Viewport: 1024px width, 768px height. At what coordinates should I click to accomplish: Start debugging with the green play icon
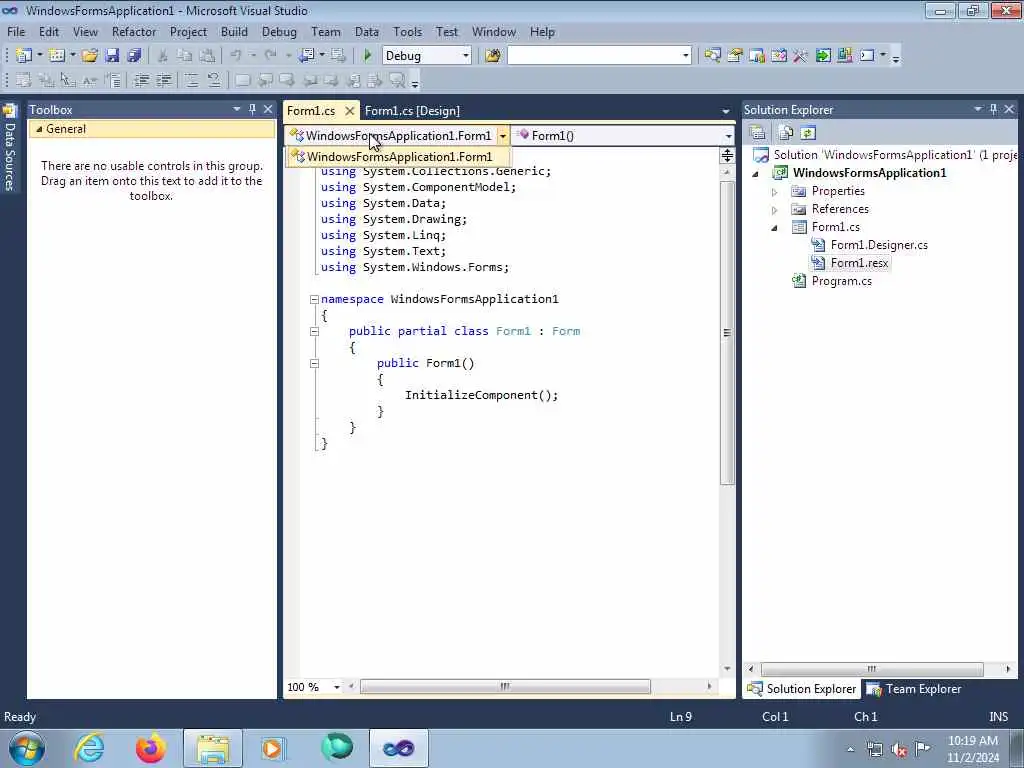367,56
